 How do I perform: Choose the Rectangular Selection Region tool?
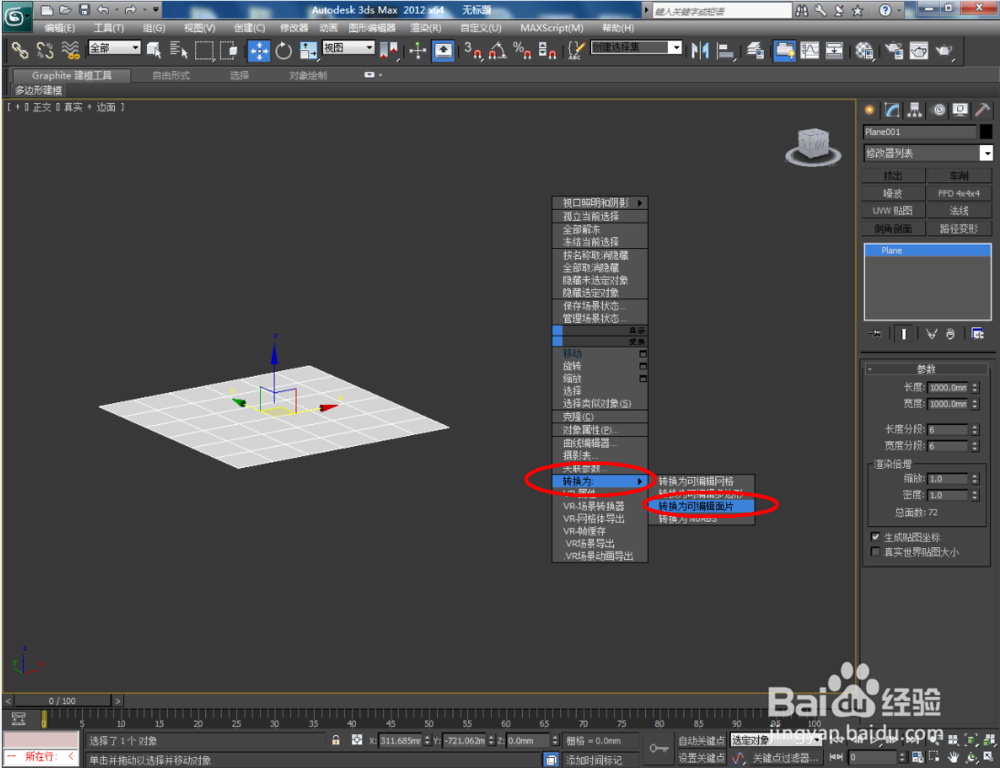pos(204,50)
